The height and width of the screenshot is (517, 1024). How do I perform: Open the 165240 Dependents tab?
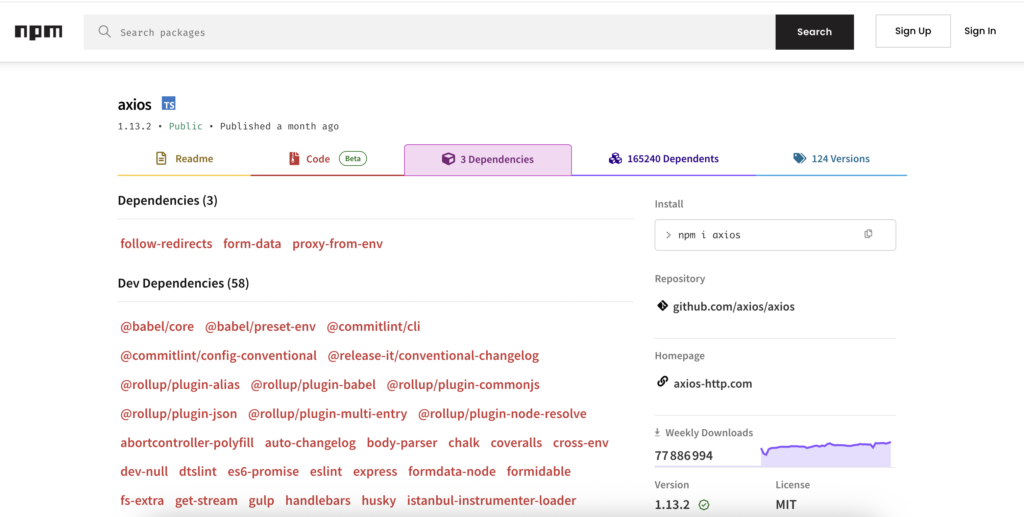coord(663,159)
